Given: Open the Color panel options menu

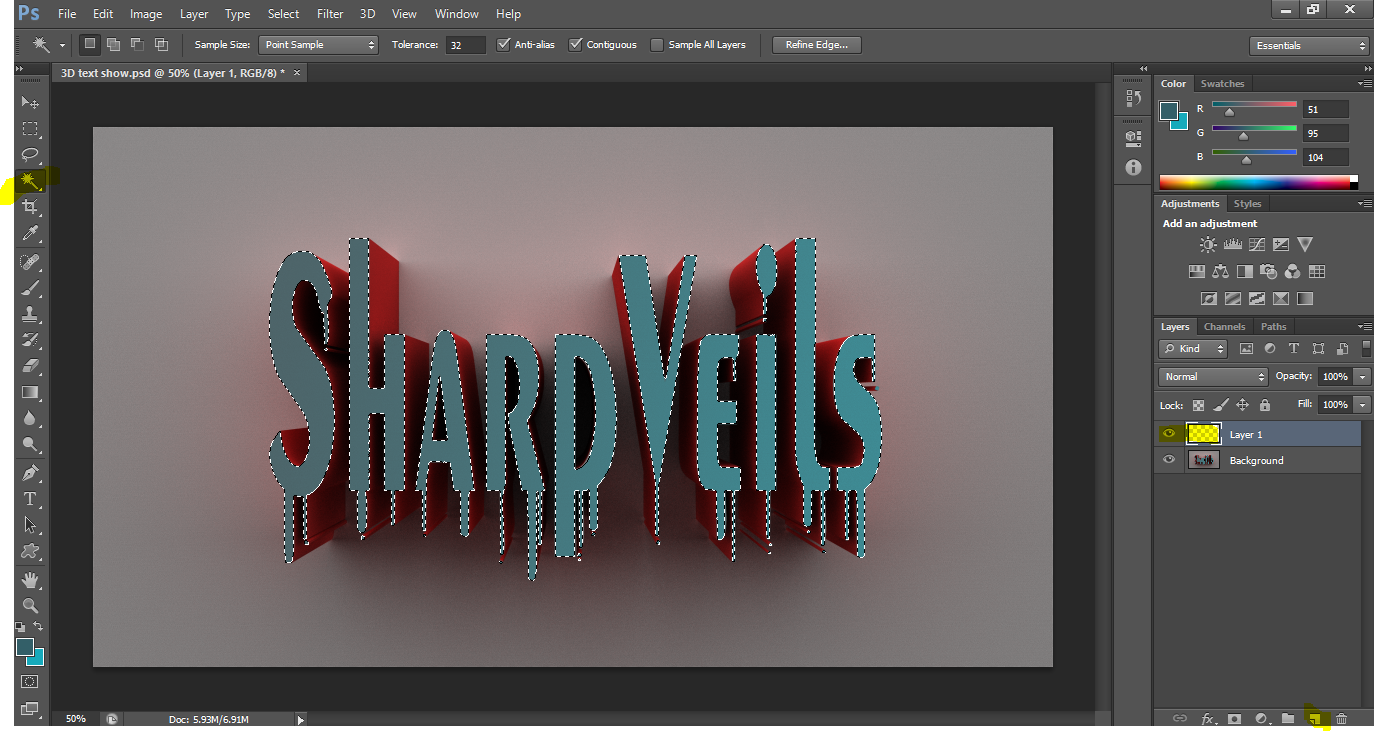Looking at the screenshot, I should pos(1364,84).
